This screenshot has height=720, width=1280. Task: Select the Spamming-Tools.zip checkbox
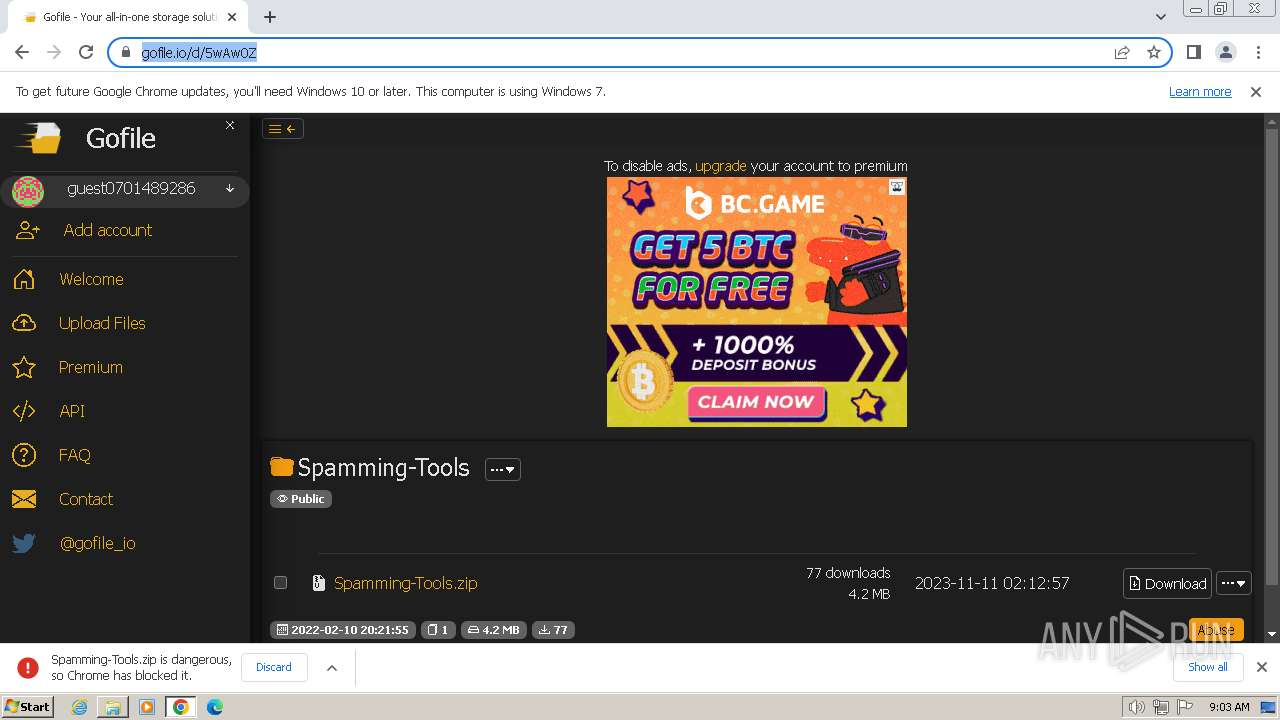pos(280,583)
